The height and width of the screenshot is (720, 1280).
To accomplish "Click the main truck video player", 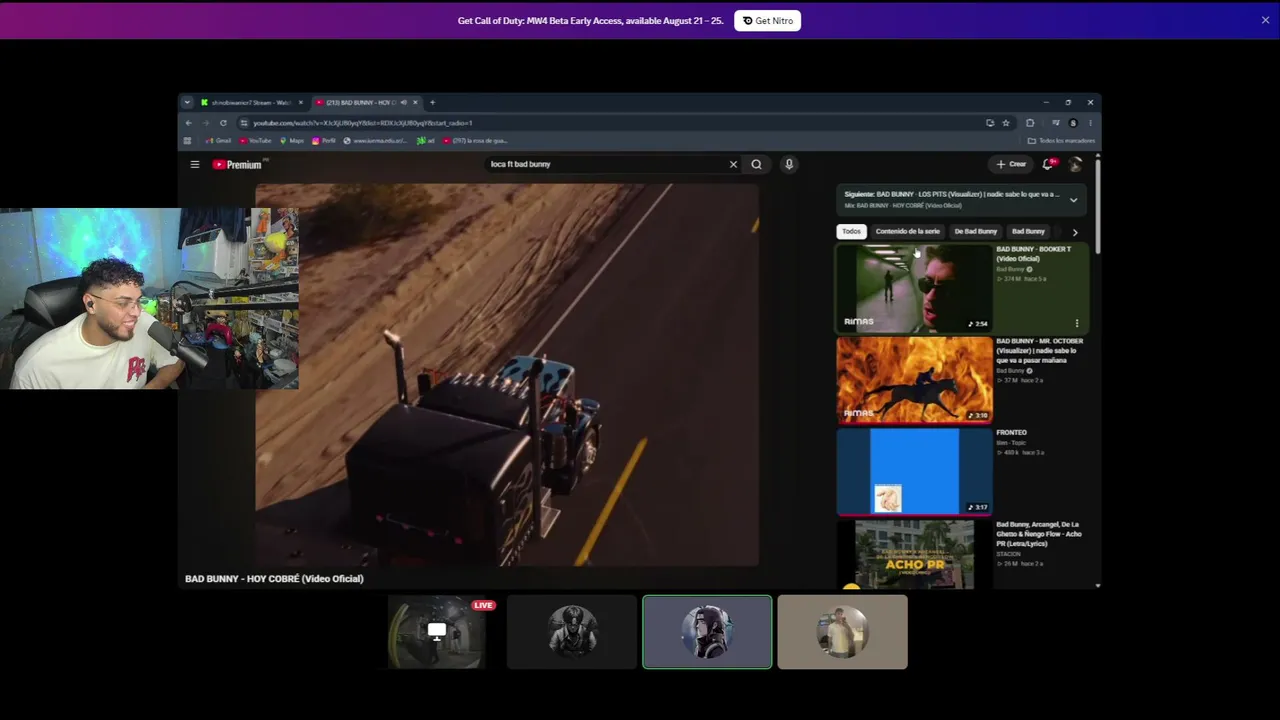I will [x=507, y=375].
